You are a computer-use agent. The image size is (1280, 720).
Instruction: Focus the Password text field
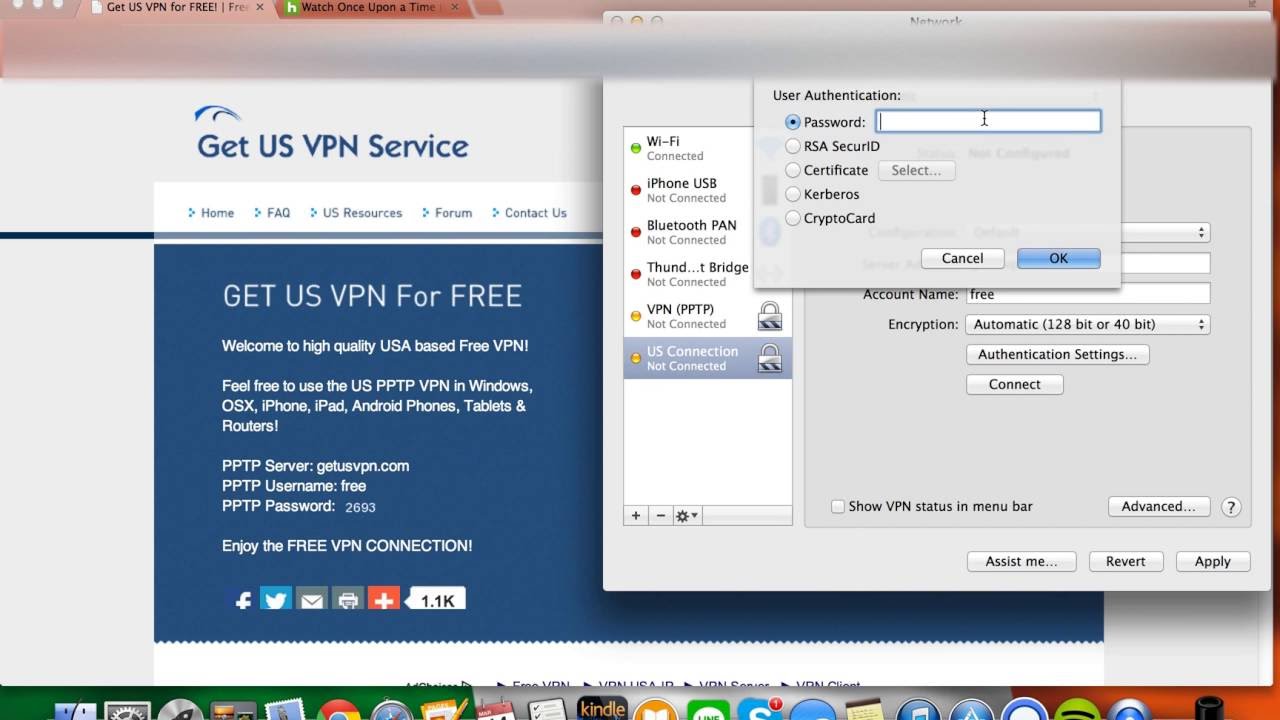point(988,122)
